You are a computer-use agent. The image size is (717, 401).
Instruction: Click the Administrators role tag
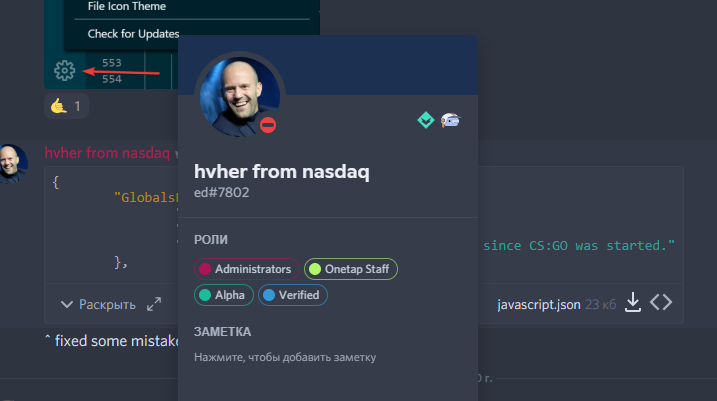click(246, 269)
